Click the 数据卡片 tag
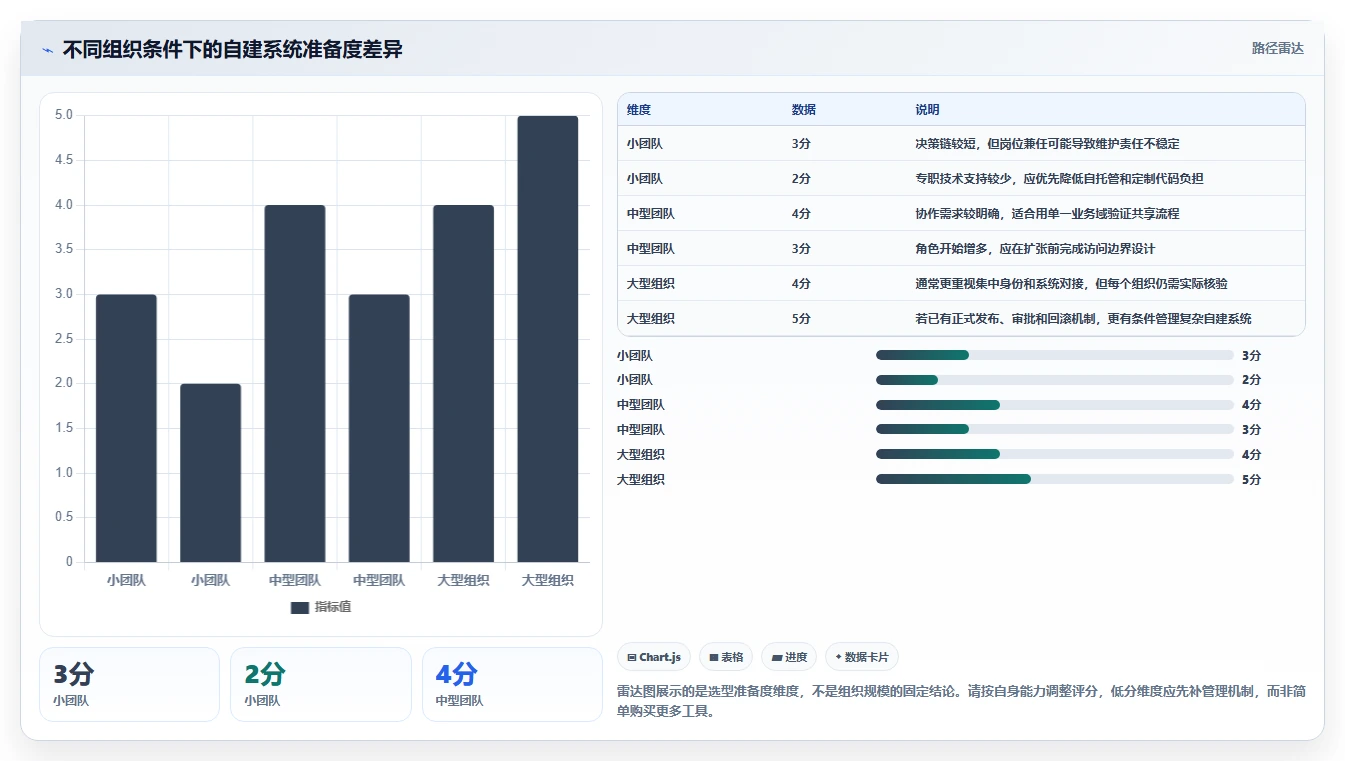The height and width of the screenshot is (761, 1345). [862, 657]
